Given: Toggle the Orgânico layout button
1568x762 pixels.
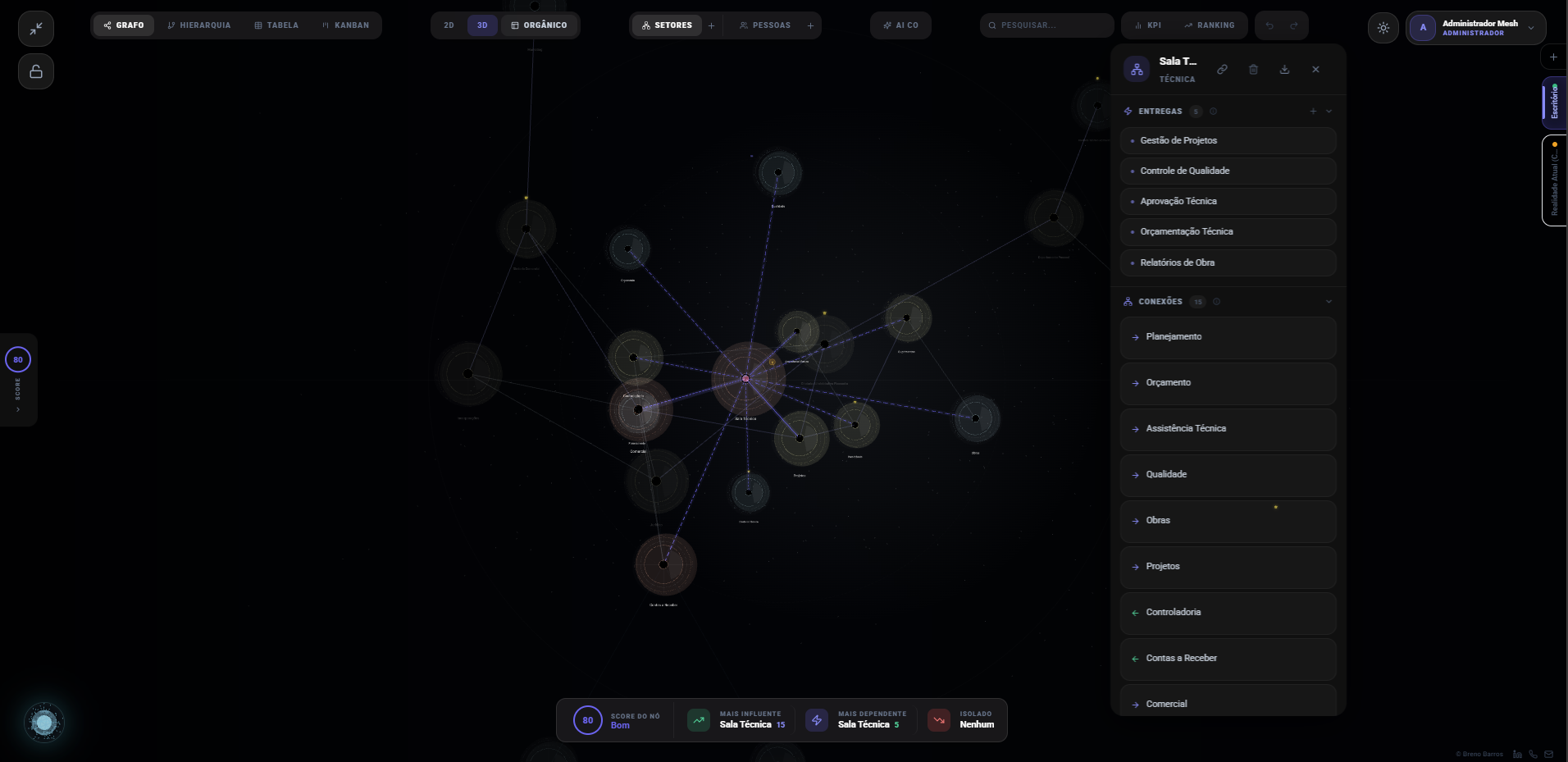Looking at the screenshot, I should (539, 25).
